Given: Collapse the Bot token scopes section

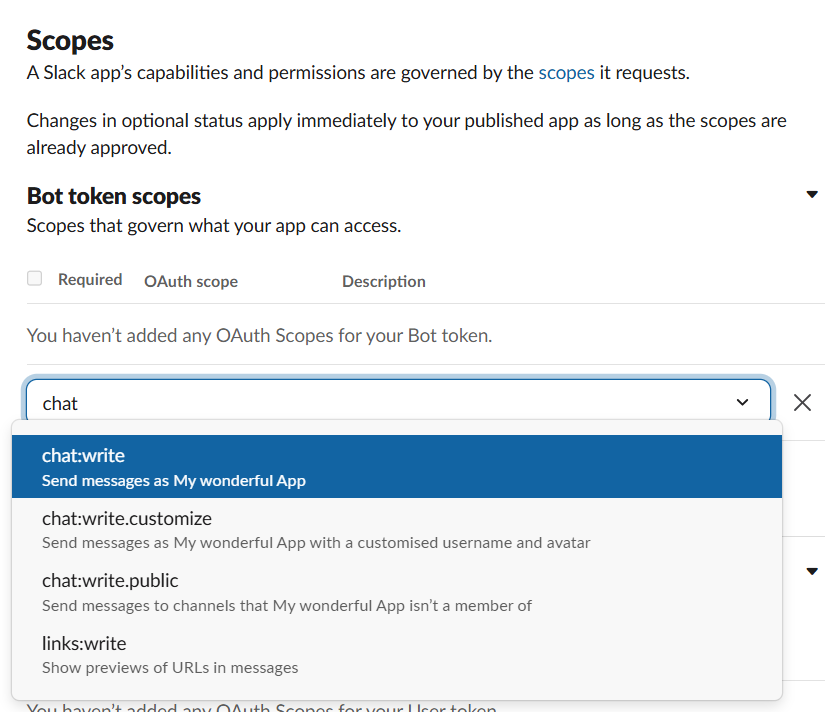Looking at the screenshot, I should (x=812, y=194).
